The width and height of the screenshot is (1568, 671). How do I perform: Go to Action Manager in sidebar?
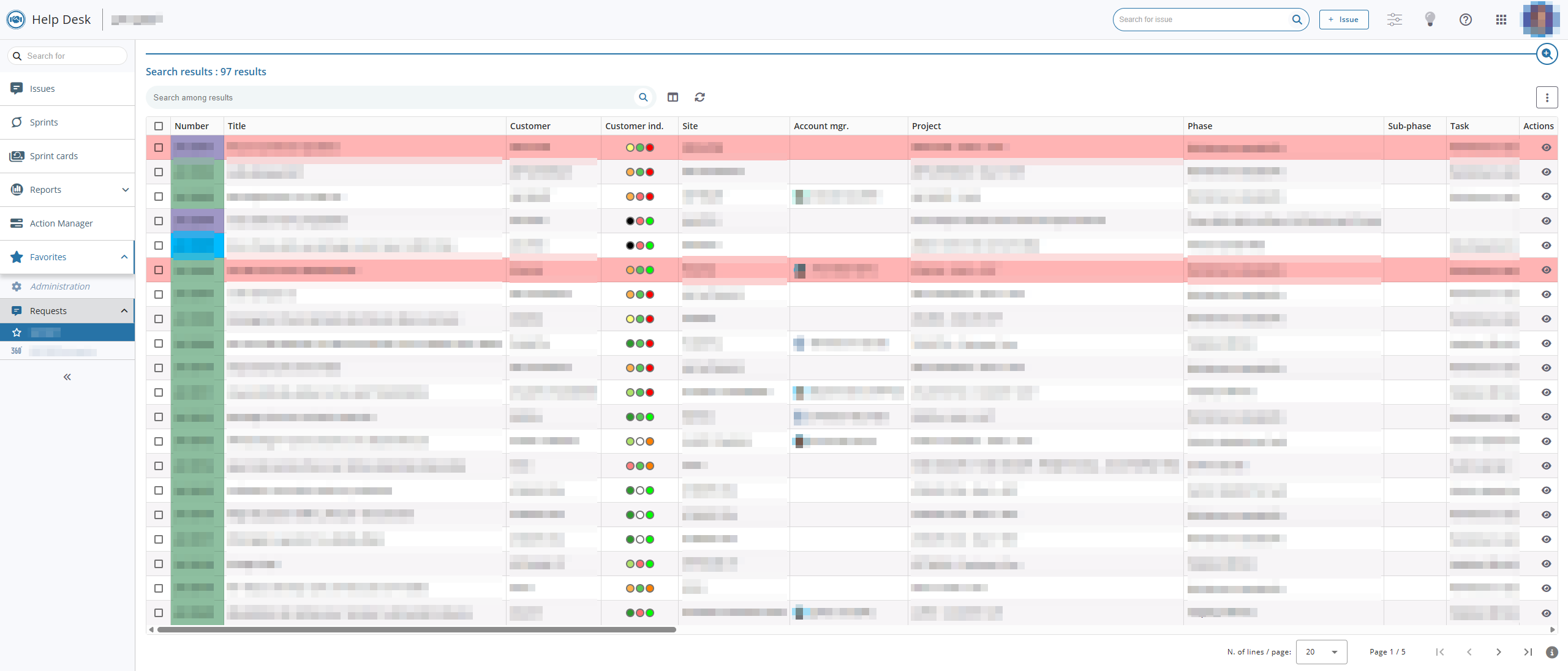pos(61,223)
